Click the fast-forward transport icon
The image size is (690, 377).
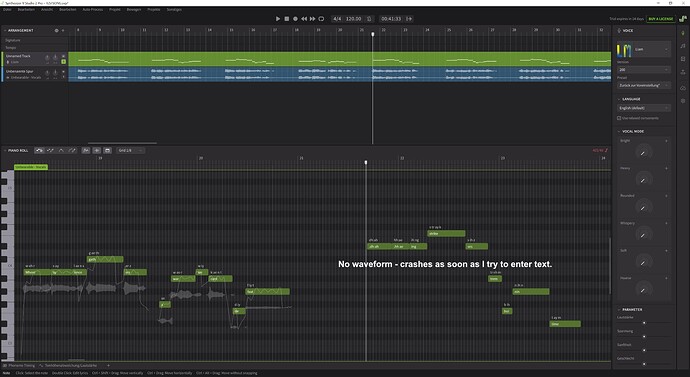[312, 19]
